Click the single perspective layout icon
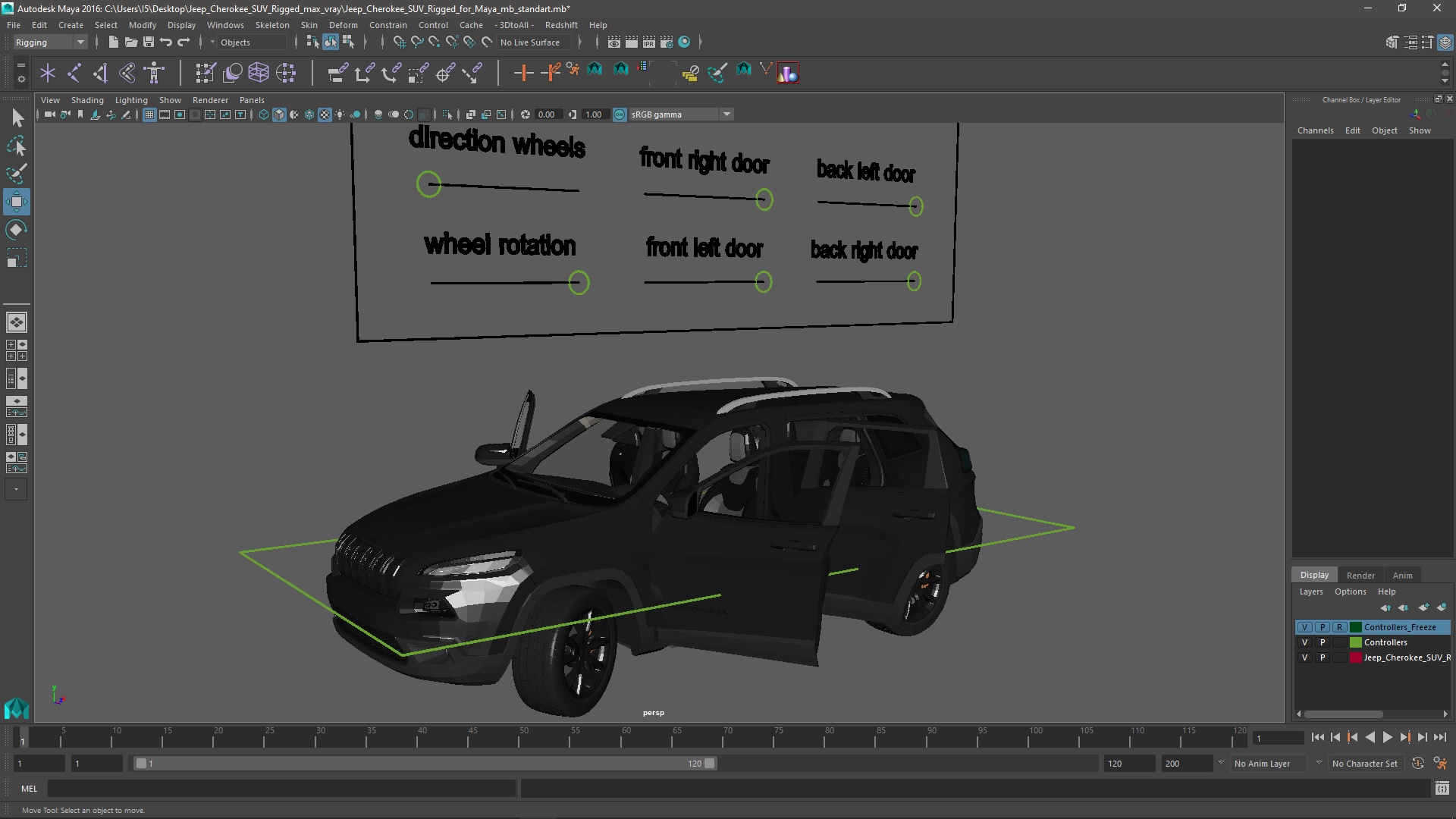The image size is (1456, 819). [16, 322]
